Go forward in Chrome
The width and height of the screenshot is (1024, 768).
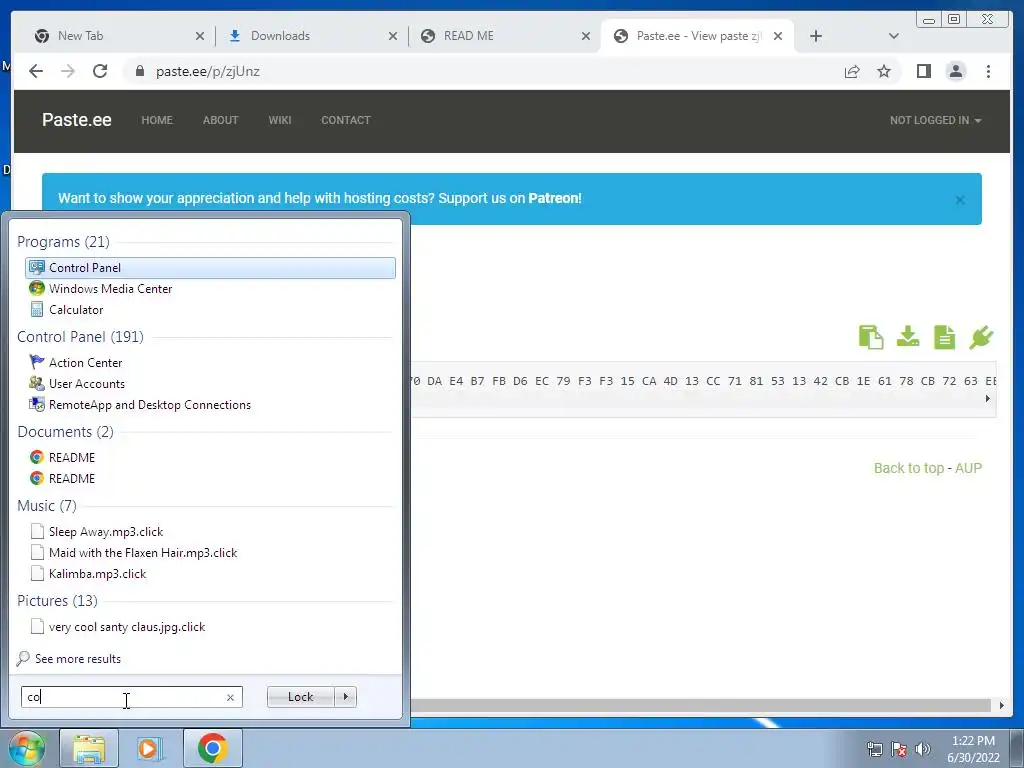(68, 71)
